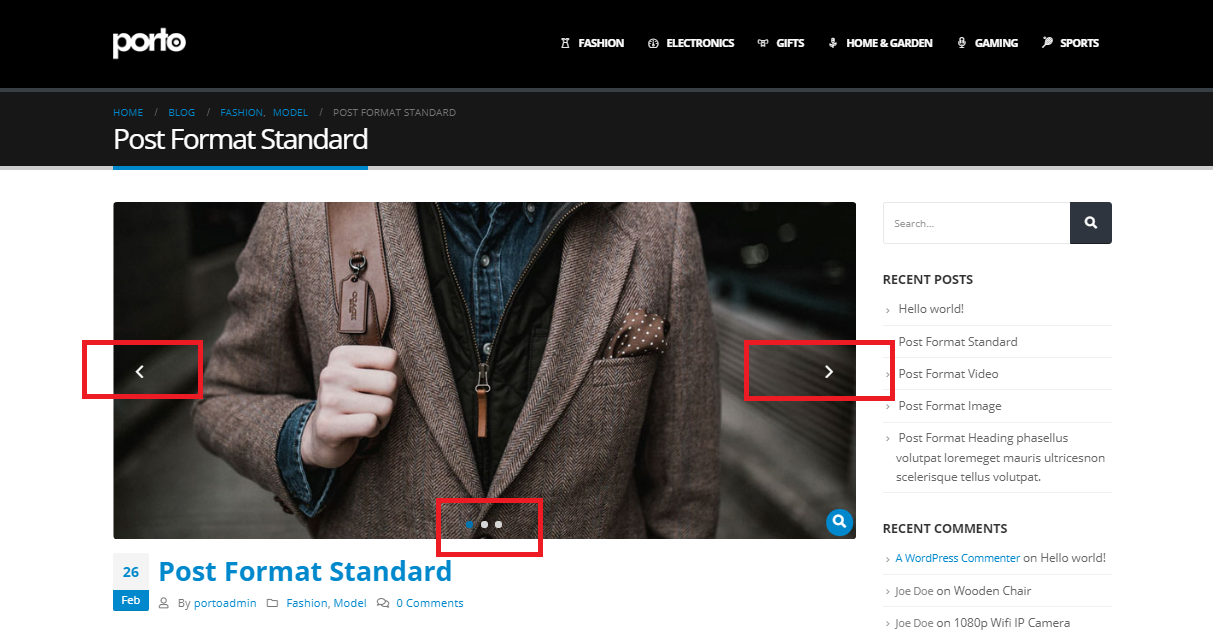This screenshot has height=633, width=1213.
Task: Click the search input field
Action: 976,223
